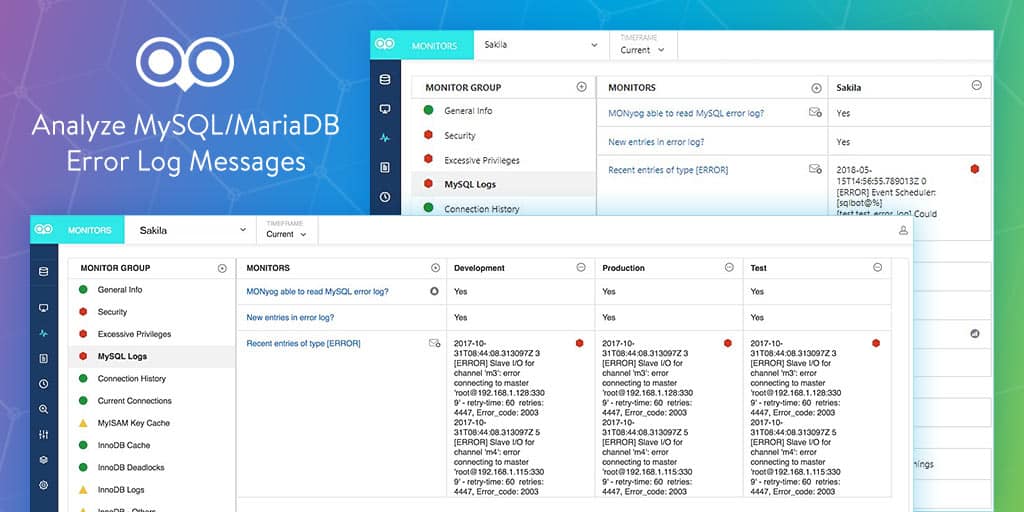Open 'MONyog able to read MySQL error log?' back link
The height and width of the screenshot is (512, 1024).
click(686, 113)
